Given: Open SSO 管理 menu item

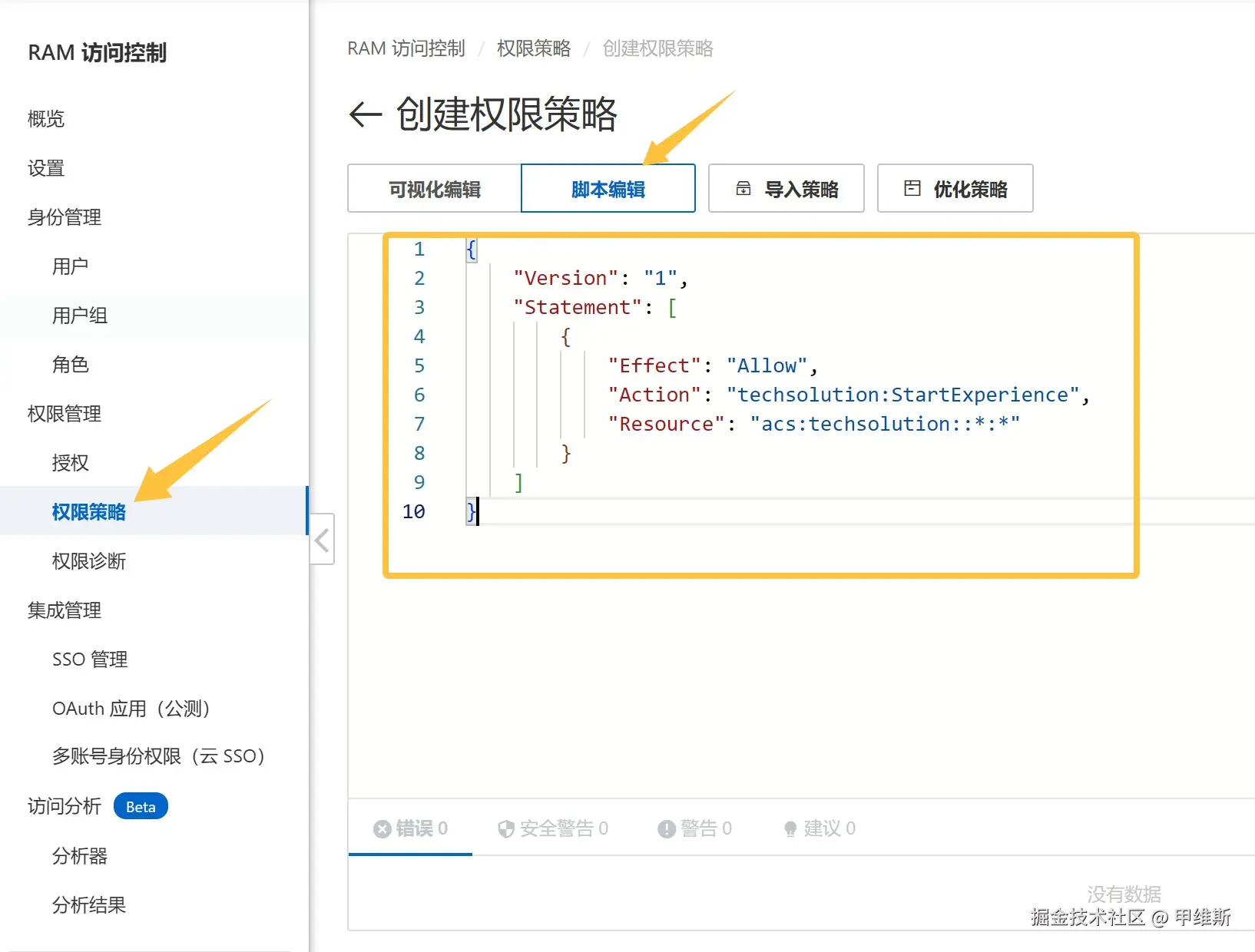Looking at the screenshot, I should tap(90, 659).
